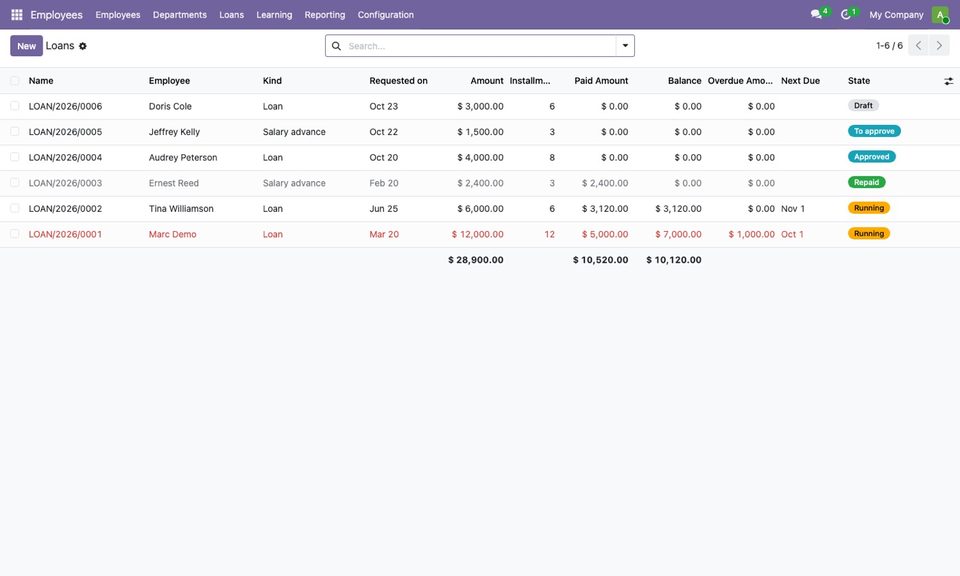Select the checkbox for LOAN/2026/0001
This screenshot has width=960, height=576.
(x=15, y=234)
